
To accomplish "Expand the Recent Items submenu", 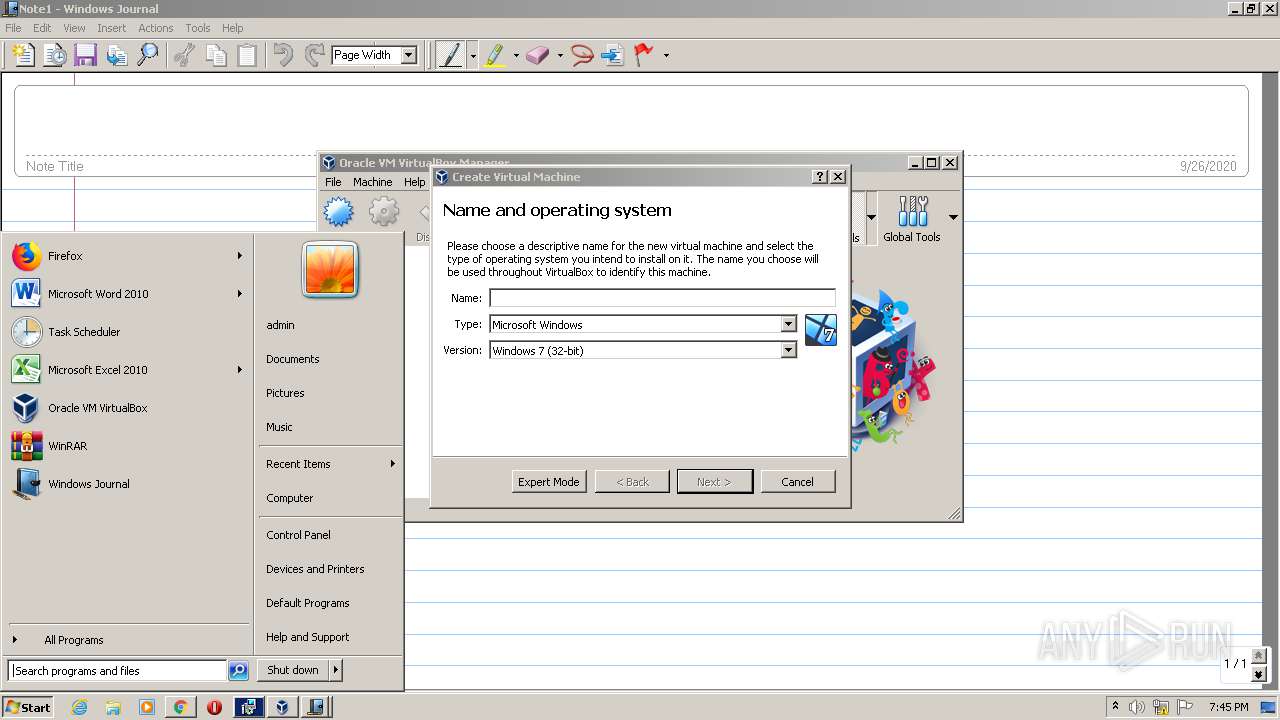I will (x=393, y=464).
